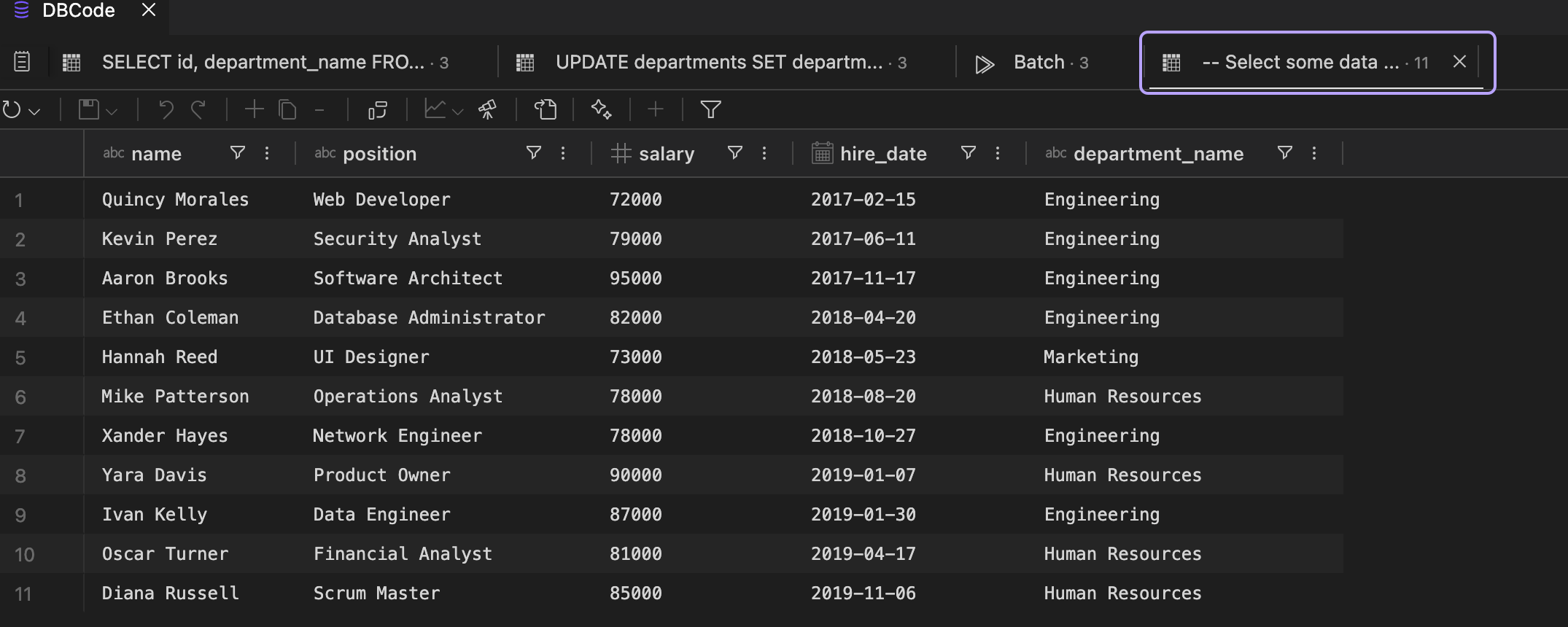Screen dimensions: 1568x627
Task: Click the cell 'Hannah Reed'
Action: pos(160,357)
